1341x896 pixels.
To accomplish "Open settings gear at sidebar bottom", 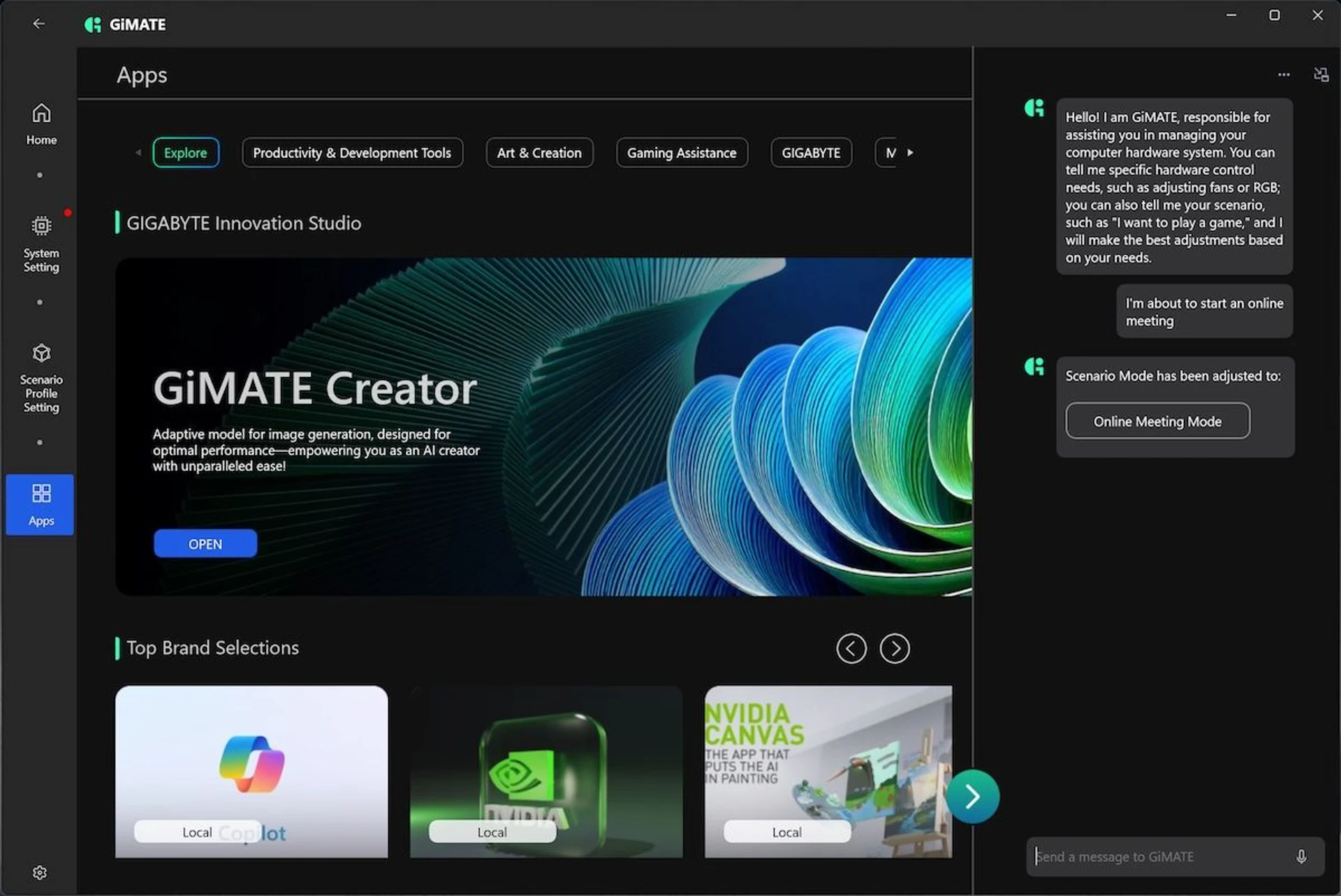I will click(x=40, y=872).
